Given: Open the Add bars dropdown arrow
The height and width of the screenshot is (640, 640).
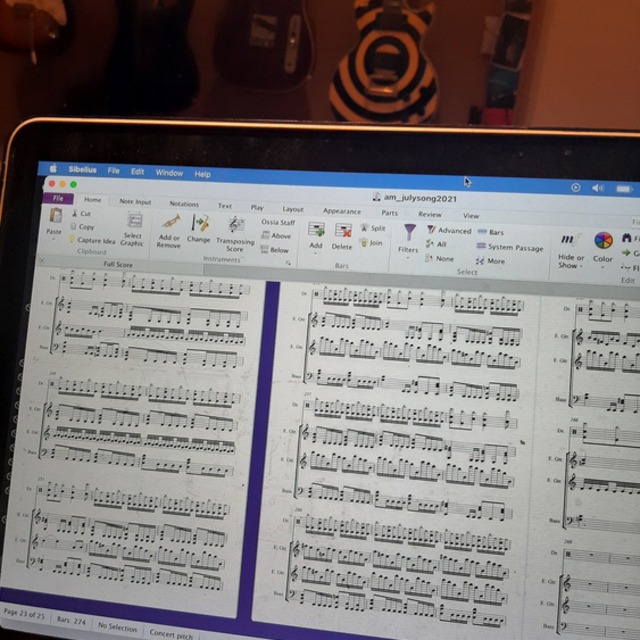Looking at the screenshot, I should coord(315,253).
